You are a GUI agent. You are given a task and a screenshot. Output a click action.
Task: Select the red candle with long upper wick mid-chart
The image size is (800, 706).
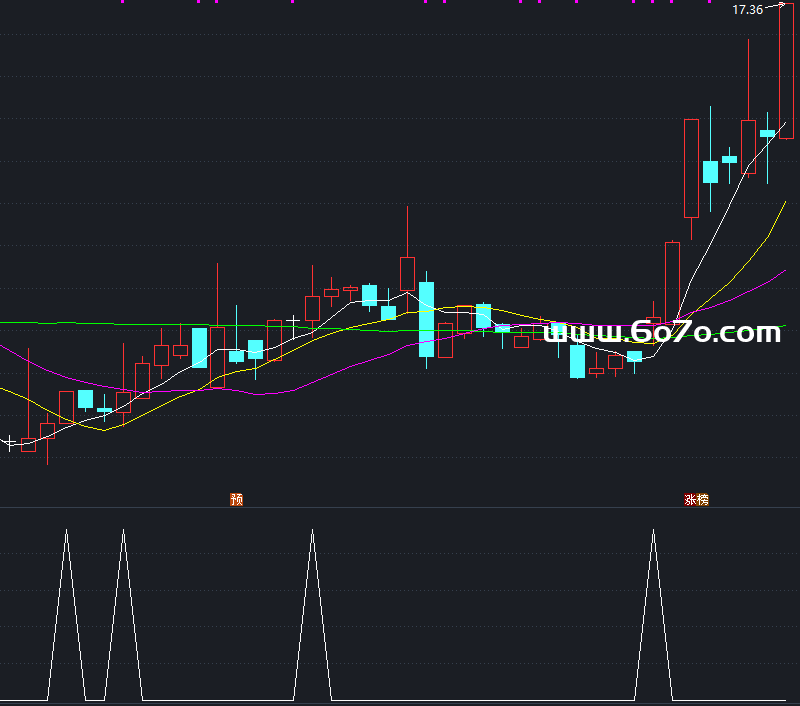(x=407, y=273)
